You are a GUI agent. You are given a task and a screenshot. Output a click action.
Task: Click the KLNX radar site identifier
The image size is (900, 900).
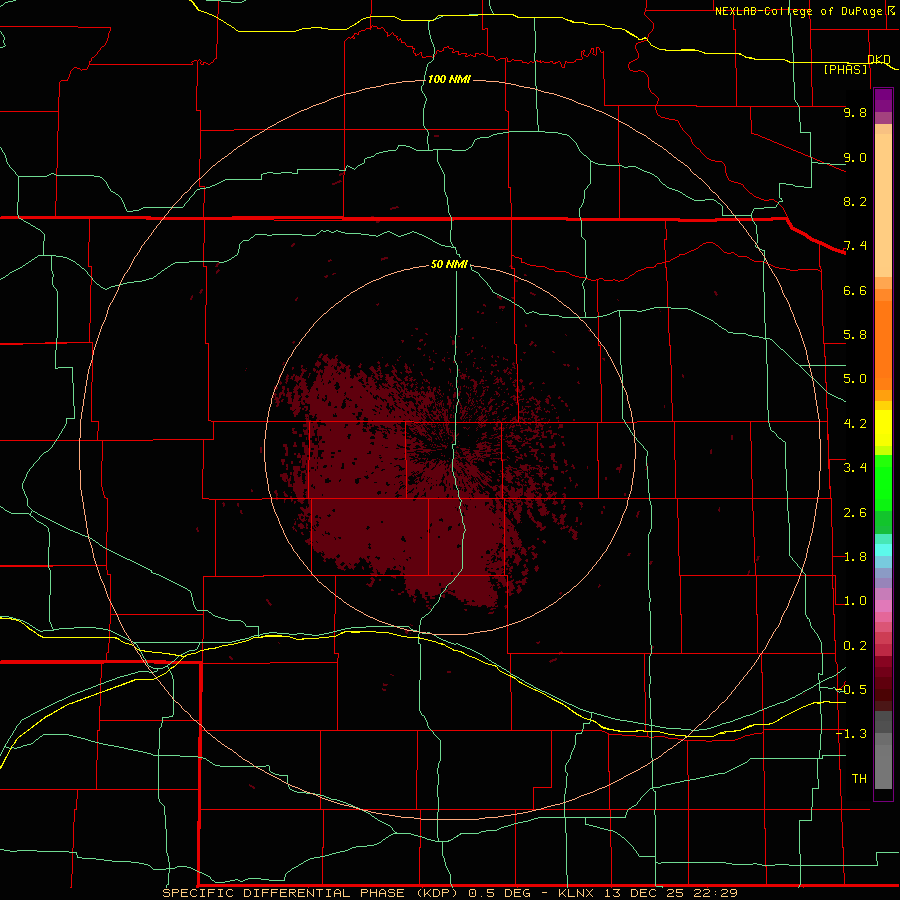tap(576, 893)
